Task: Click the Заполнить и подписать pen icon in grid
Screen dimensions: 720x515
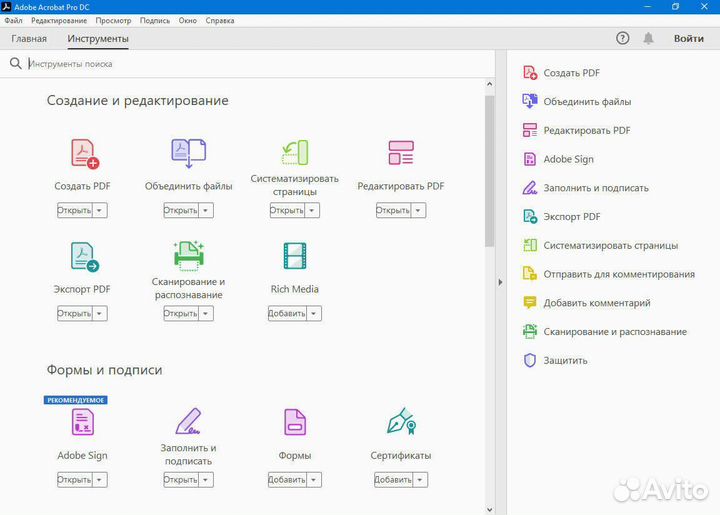Action: pos(189,421)
